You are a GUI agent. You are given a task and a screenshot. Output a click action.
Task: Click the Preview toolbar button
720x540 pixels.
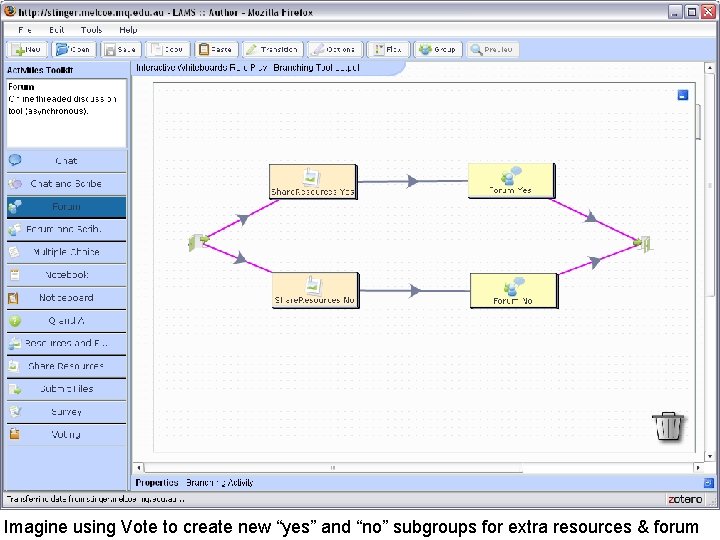click(x=493, y=49)
